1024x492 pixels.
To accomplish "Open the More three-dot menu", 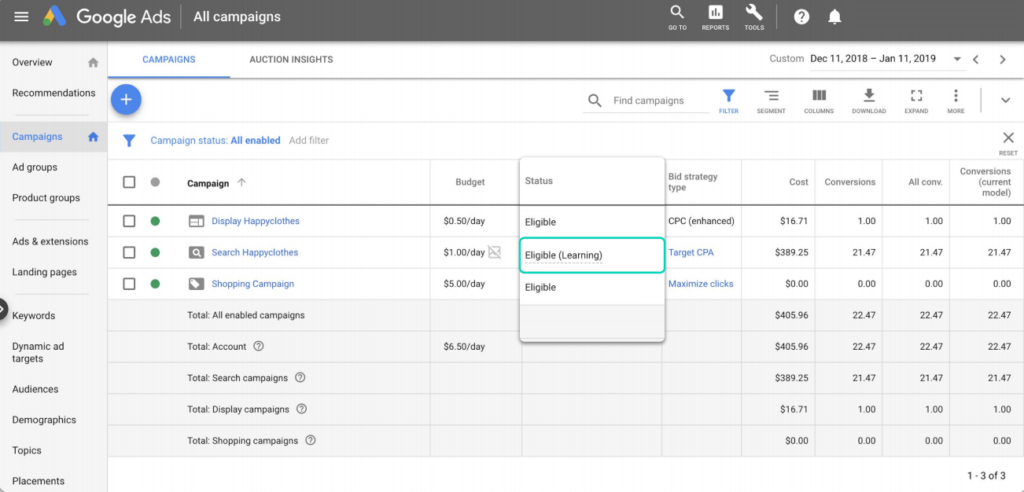I will (x=955, y=101).
